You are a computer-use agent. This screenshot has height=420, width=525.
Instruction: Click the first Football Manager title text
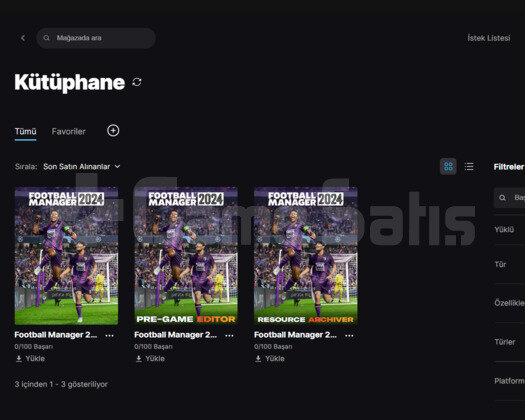(x=56, y=335)
